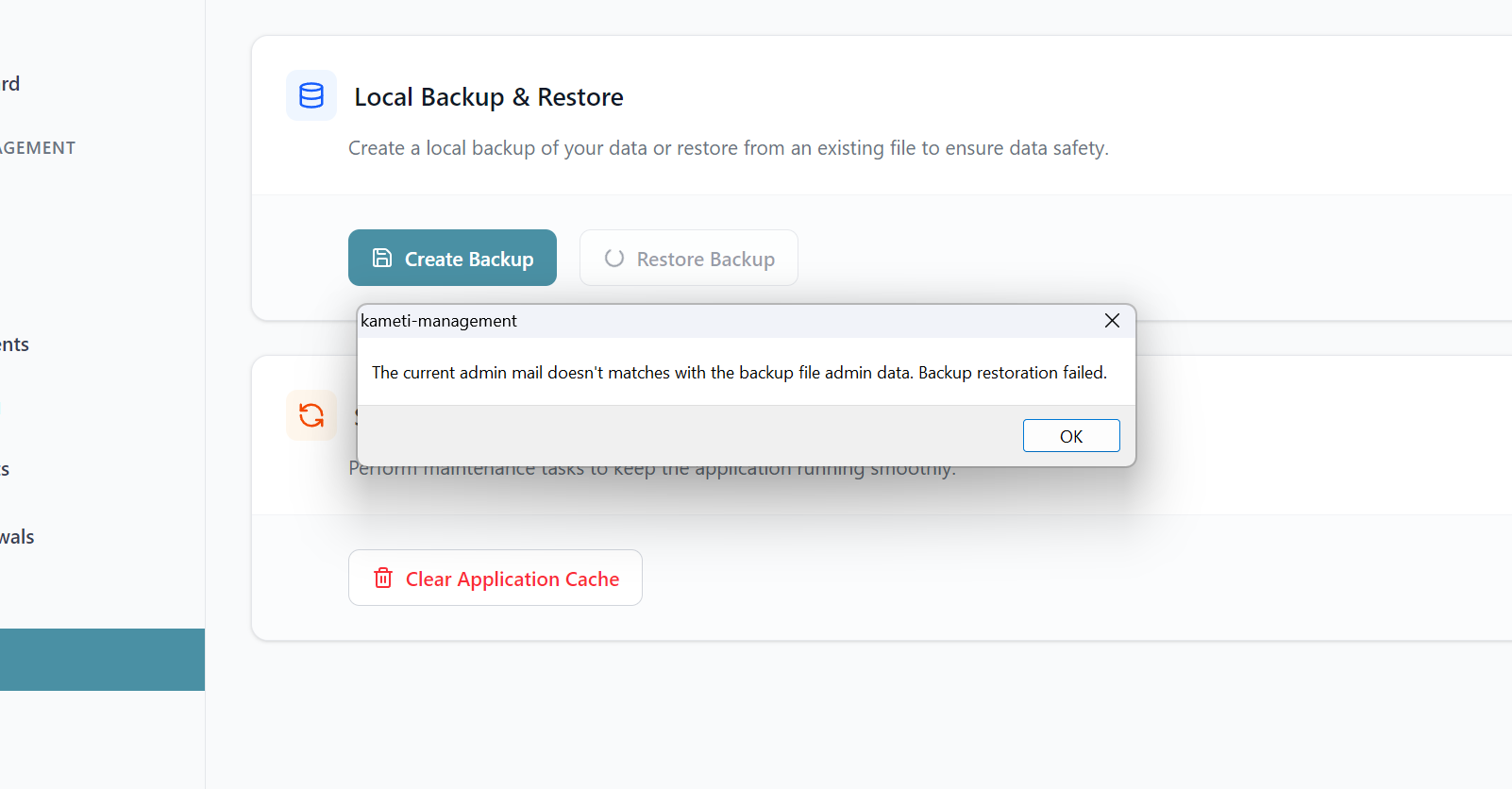Click the 'AGEMENT' sidebar section label
The height and width of the screenshot is (789, 1512).
(38, 148)
